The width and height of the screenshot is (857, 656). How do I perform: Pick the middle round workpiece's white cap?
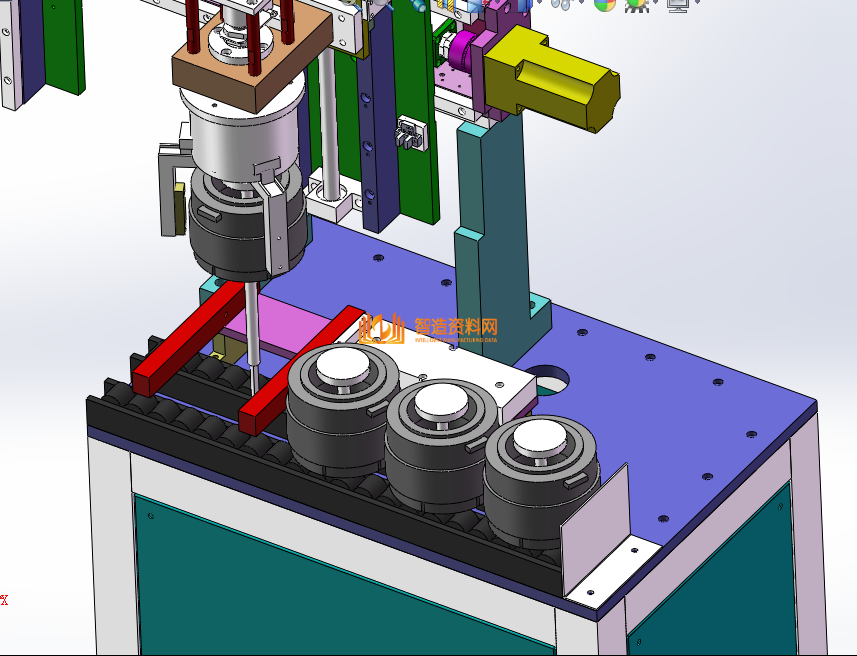[x=442, y=402]
